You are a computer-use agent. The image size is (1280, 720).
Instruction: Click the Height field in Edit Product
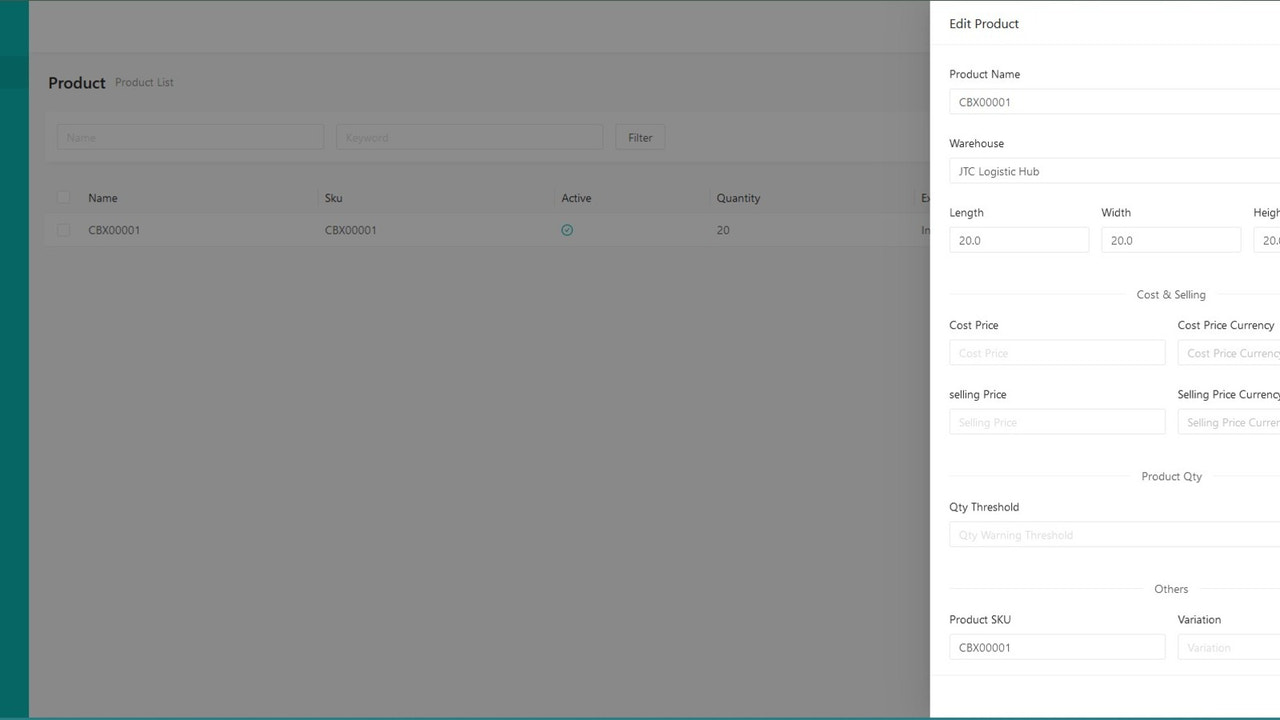tap(1268, 239)
